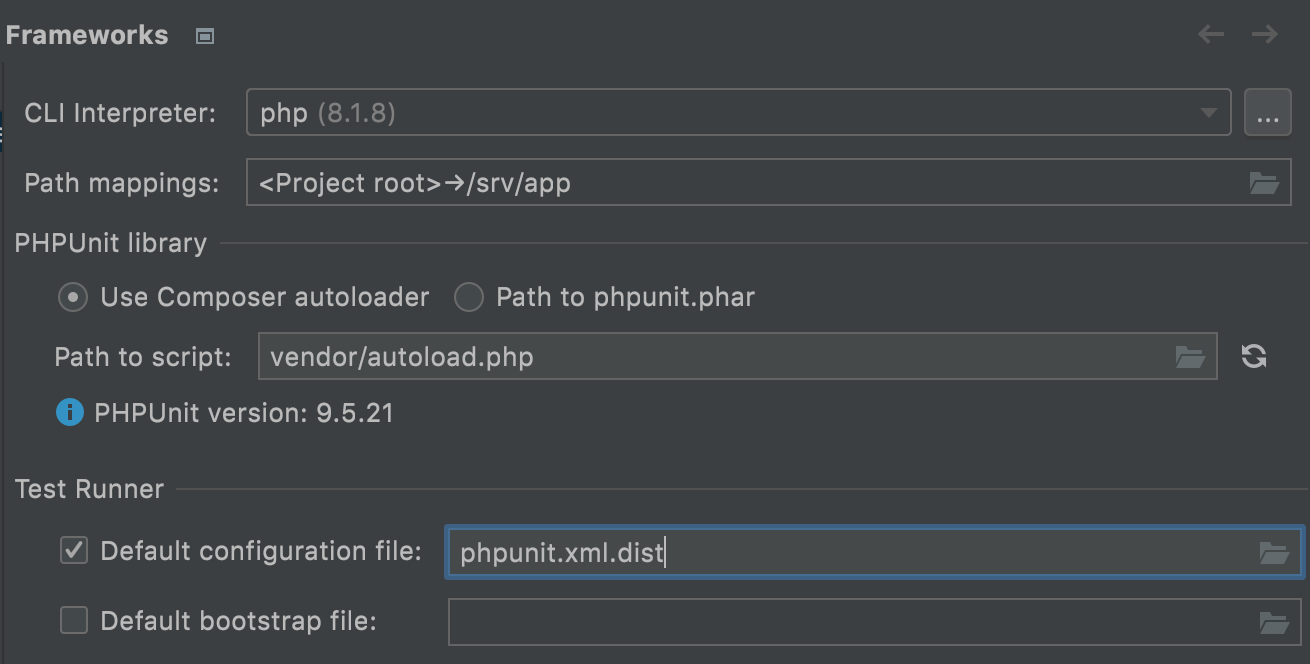Screen dimensions: 1310x664
Task: Focus the phpunit.xml.dist configuration field
Action: (850, 553)
